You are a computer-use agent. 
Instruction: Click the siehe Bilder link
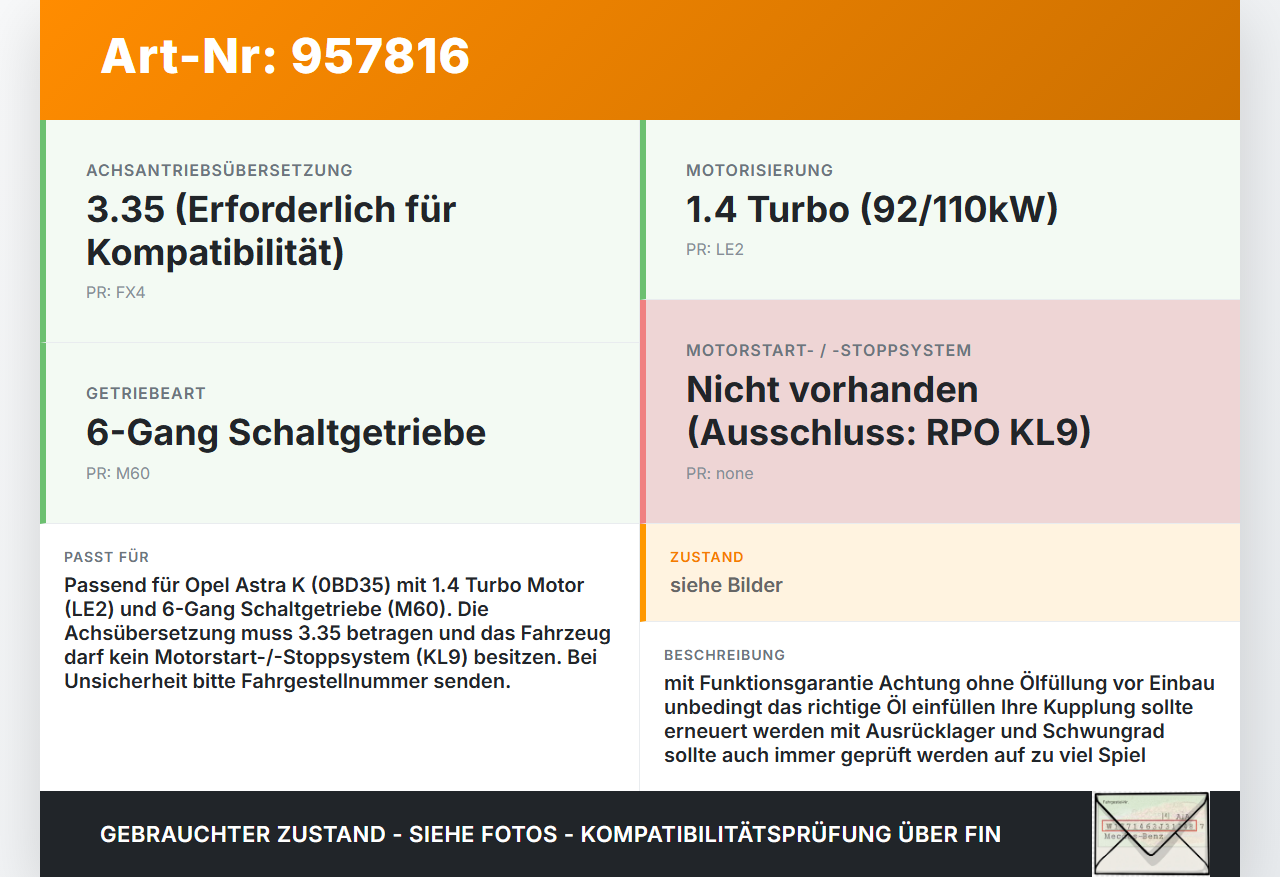[726, 585]
